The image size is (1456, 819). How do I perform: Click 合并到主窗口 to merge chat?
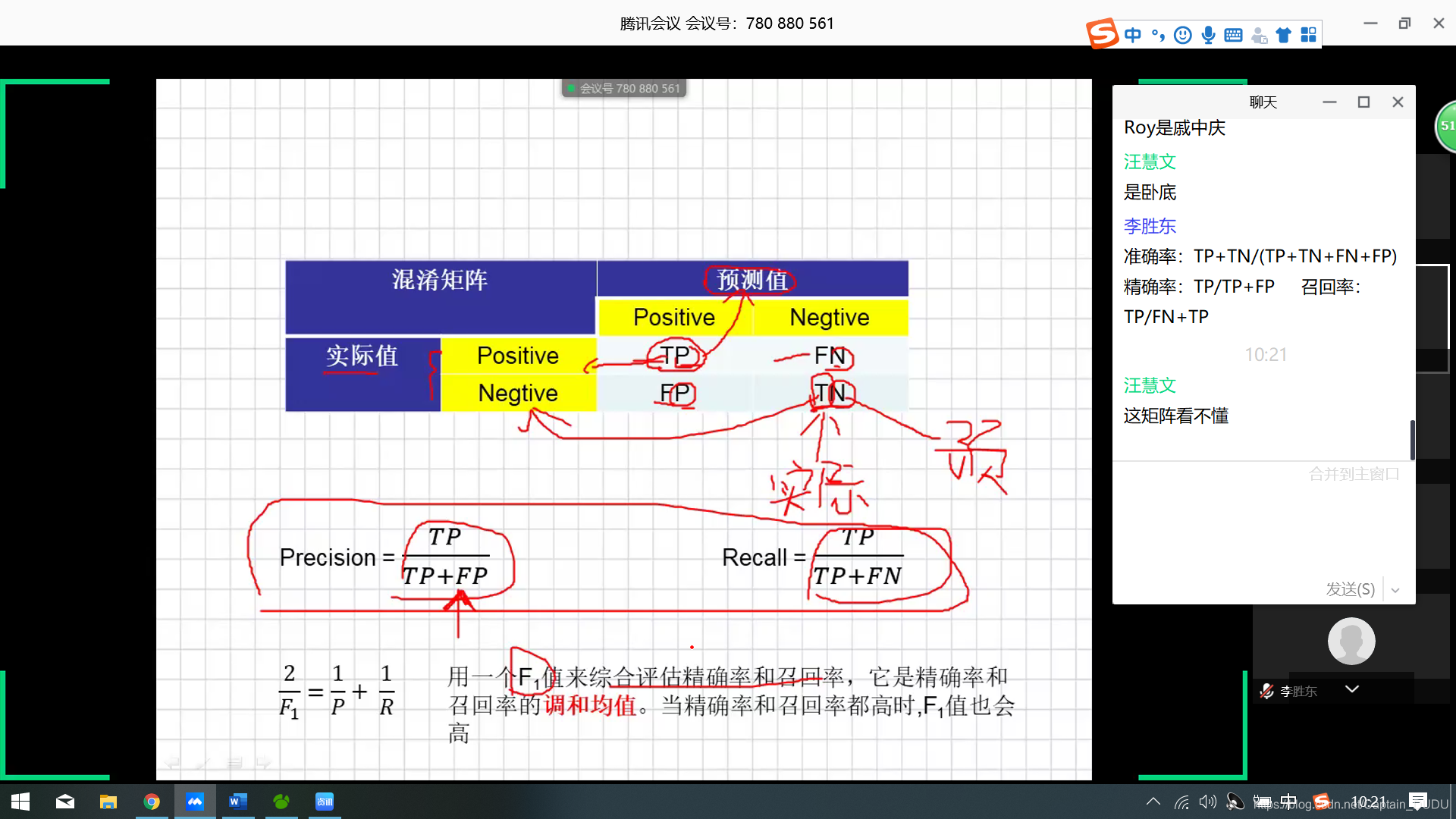(1354, 474)
